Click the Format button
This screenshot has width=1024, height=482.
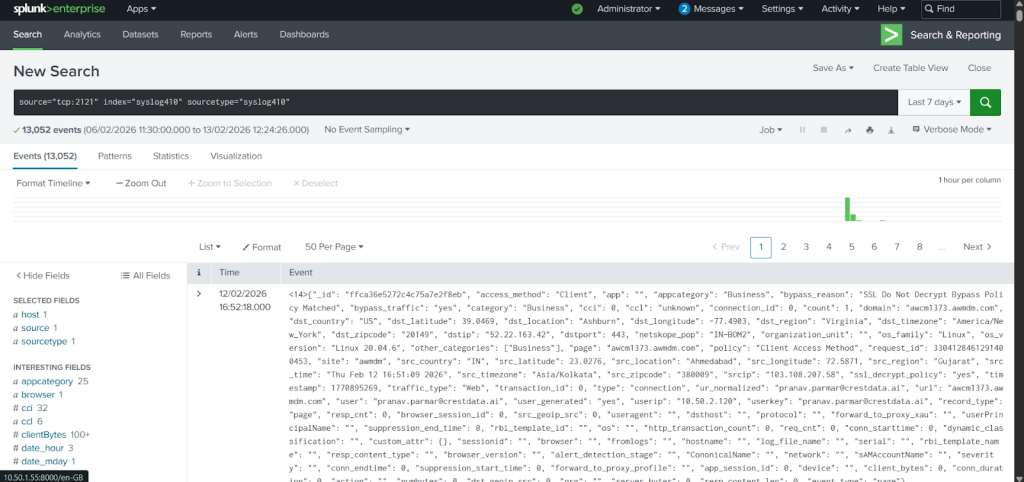[x=261, y=247]
